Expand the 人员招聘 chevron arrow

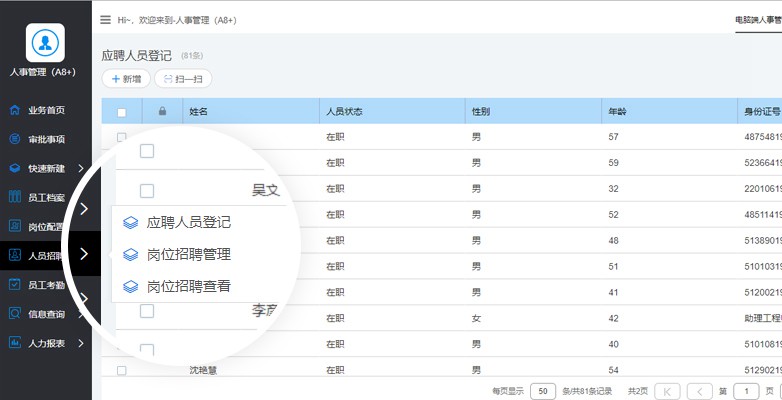(84, 254)
